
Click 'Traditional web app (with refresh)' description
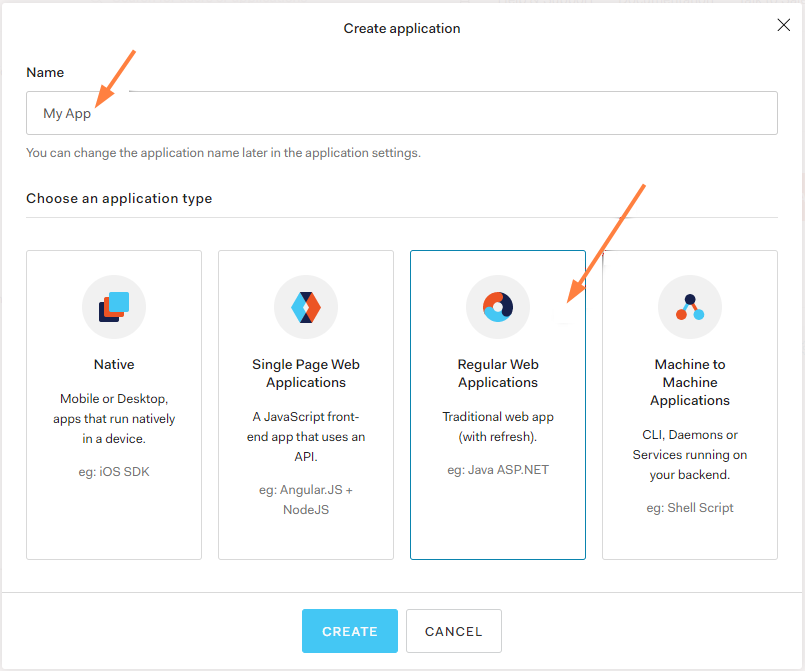pos(498,427)
